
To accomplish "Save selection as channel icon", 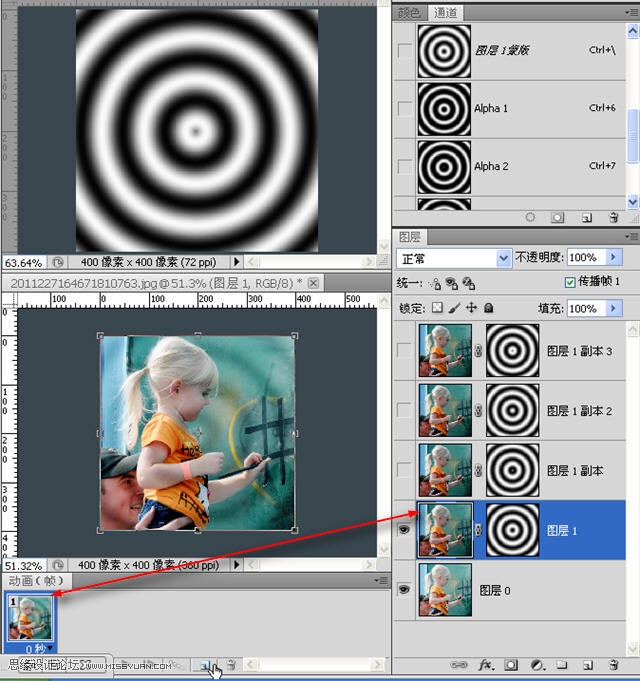I will click(x=558, y=217).
